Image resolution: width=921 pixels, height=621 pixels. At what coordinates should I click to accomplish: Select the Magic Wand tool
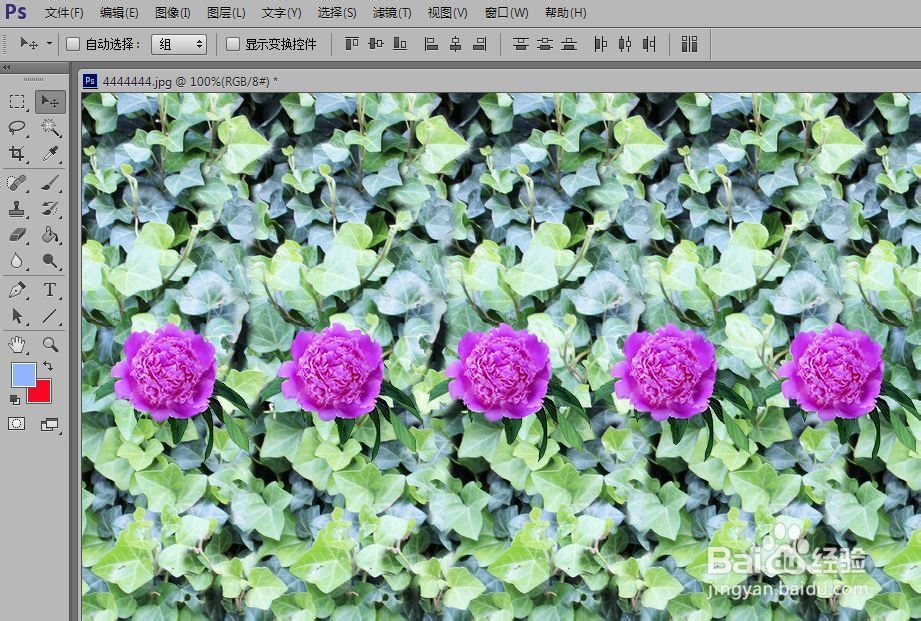point(50,127)
